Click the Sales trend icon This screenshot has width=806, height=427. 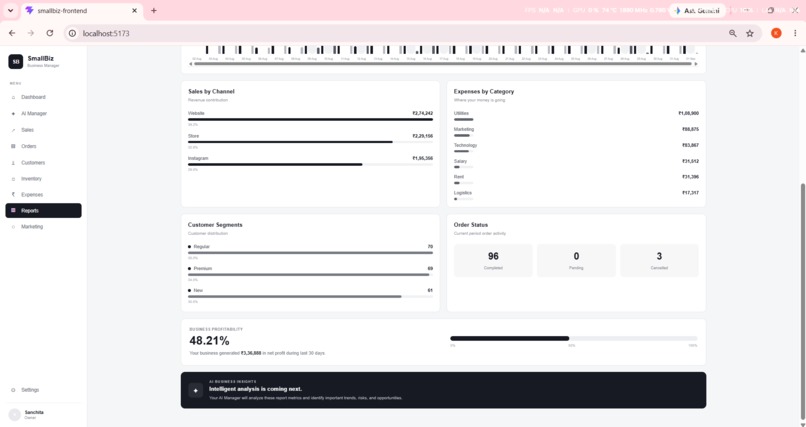13,130
